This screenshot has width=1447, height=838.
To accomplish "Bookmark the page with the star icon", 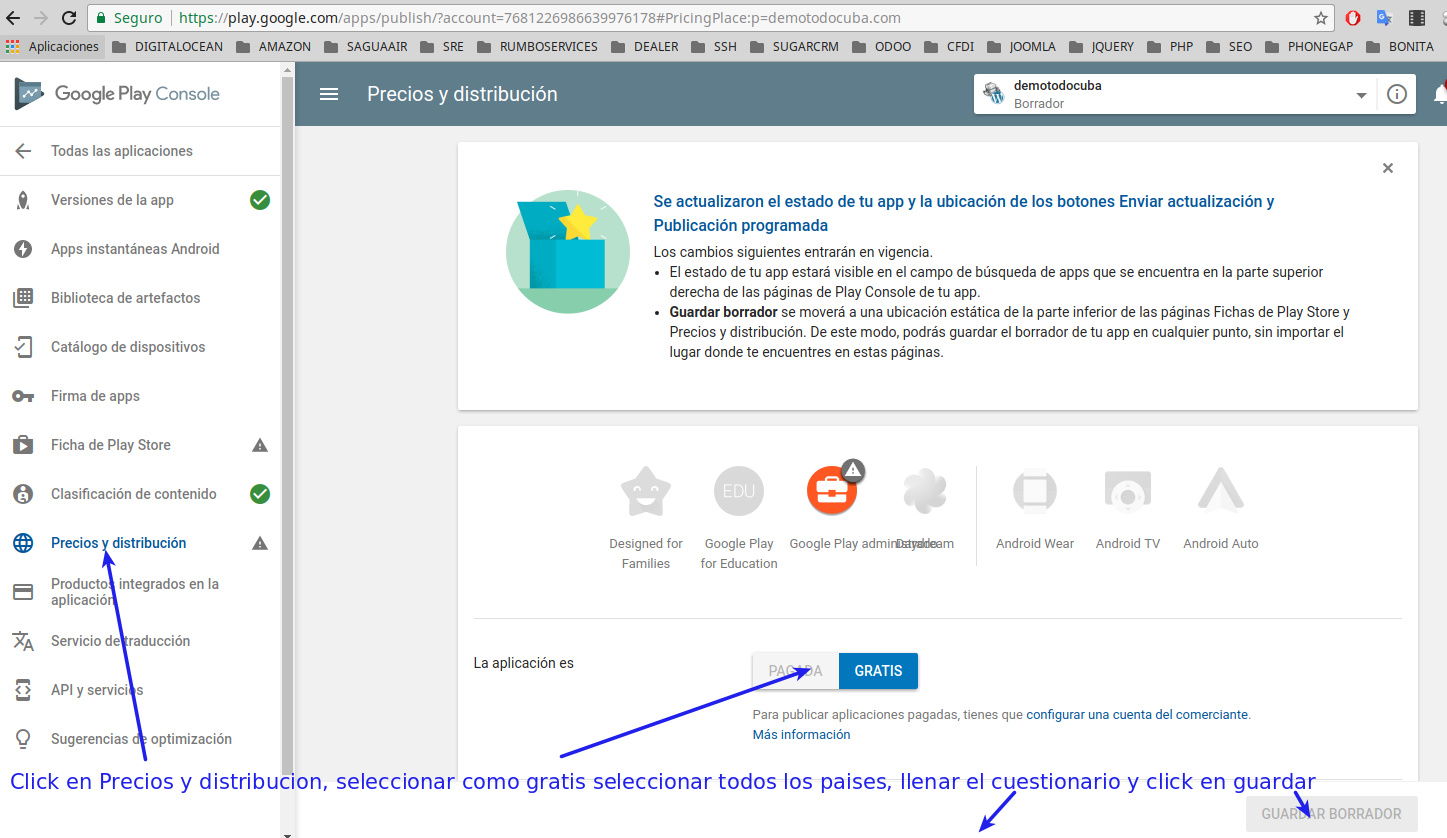I will (1321, 18).
